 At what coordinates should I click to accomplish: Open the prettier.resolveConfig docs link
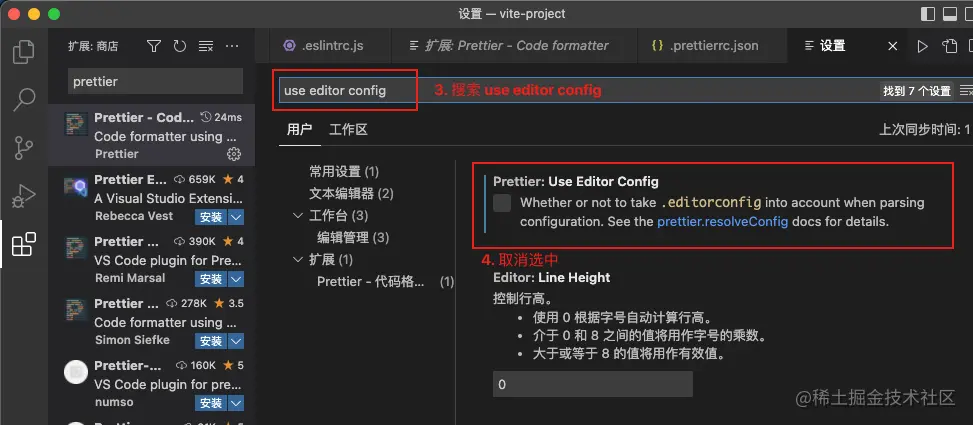point(723,221)
